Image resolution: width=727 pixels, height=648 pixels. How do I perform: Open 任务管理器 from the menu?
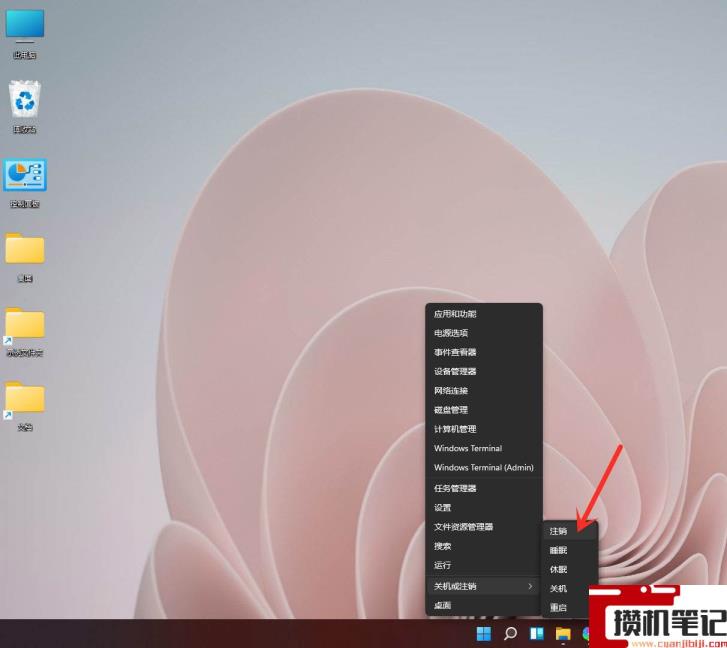(484, 488)
